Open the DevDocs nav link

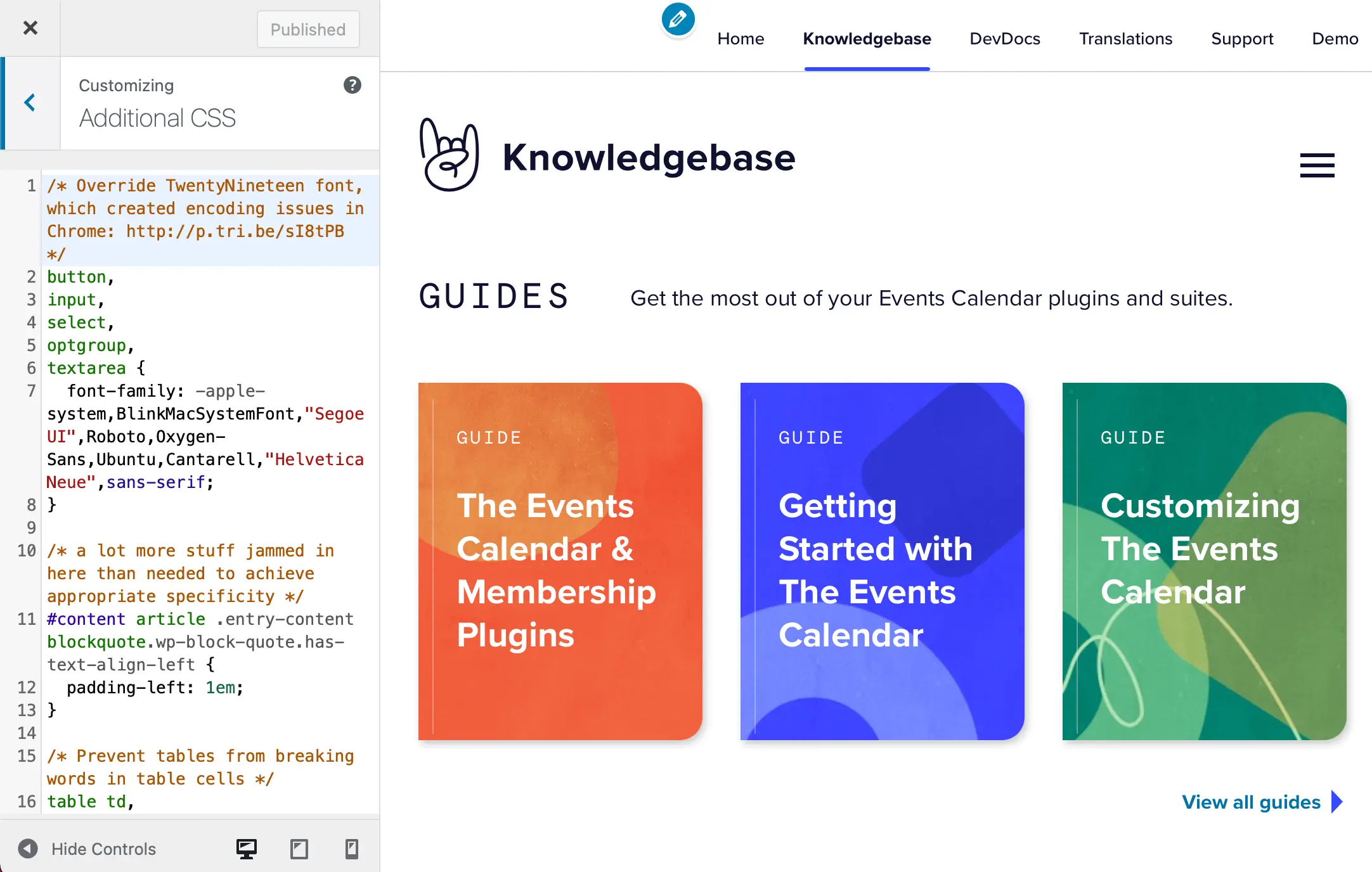[x=1005, y=39]
